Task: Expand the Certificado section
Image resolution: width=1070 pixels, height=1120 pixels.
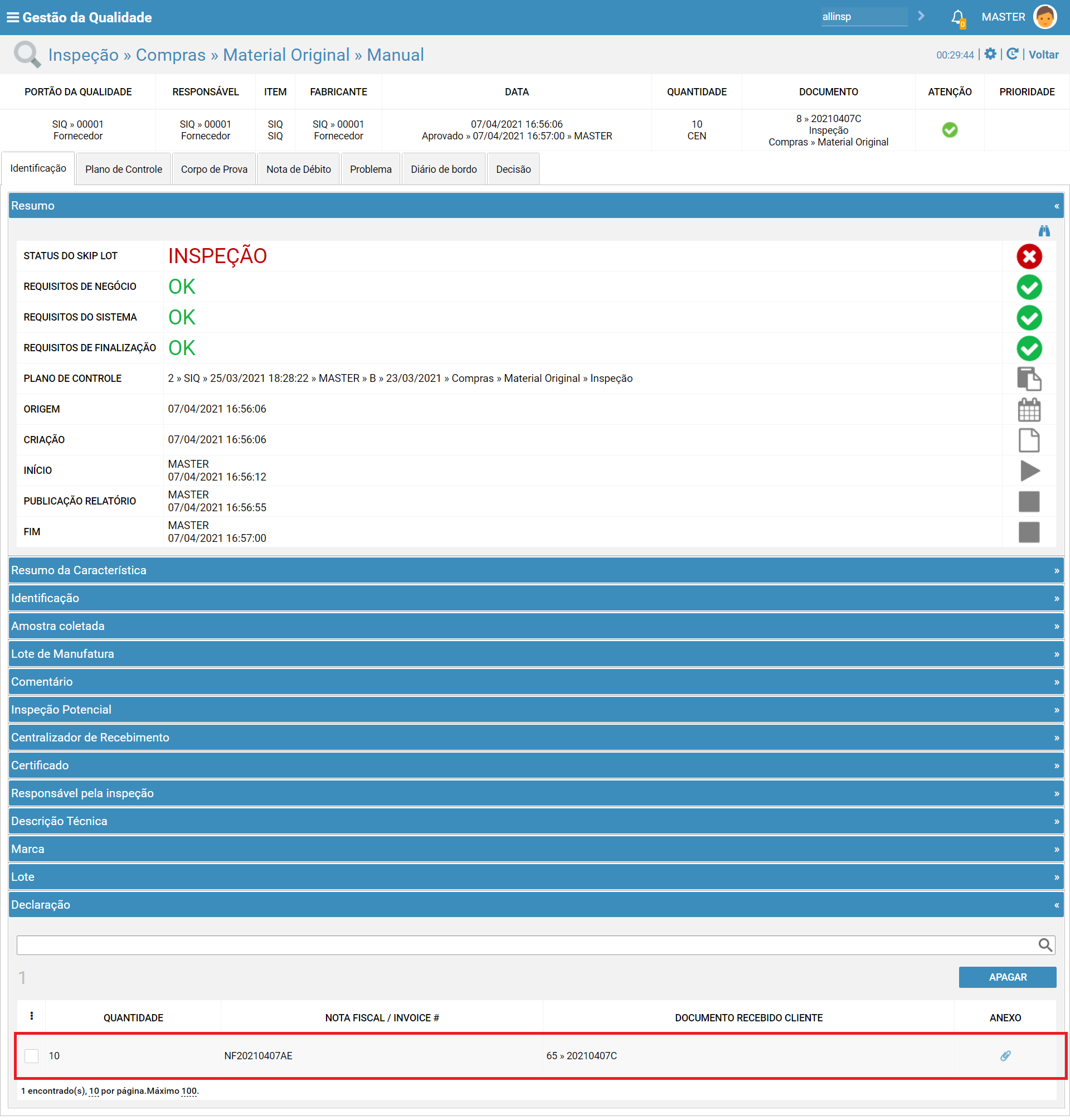Action: tap(536, 765)
